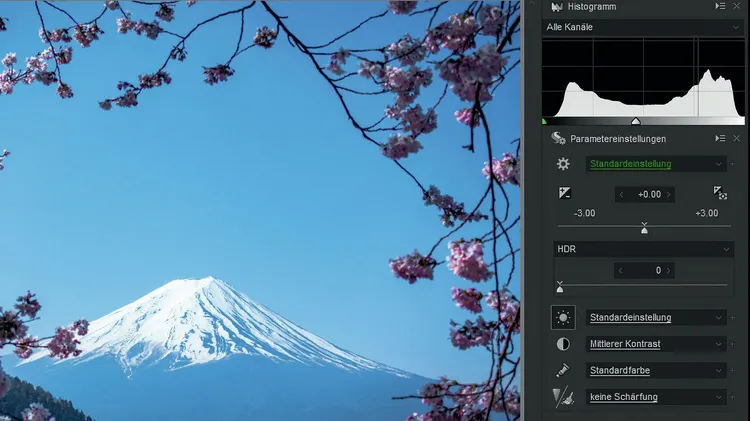Click the HDR value field showing 0
This screenshot has width=750, height=421.
coord(644,270)
